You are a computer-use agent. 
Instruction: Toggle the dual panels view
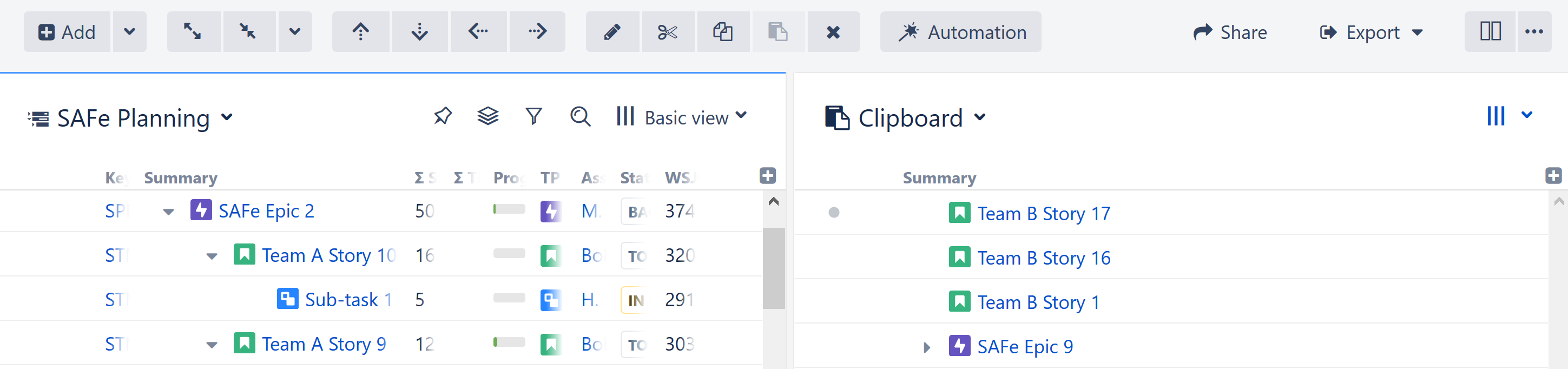point(1490,32)
